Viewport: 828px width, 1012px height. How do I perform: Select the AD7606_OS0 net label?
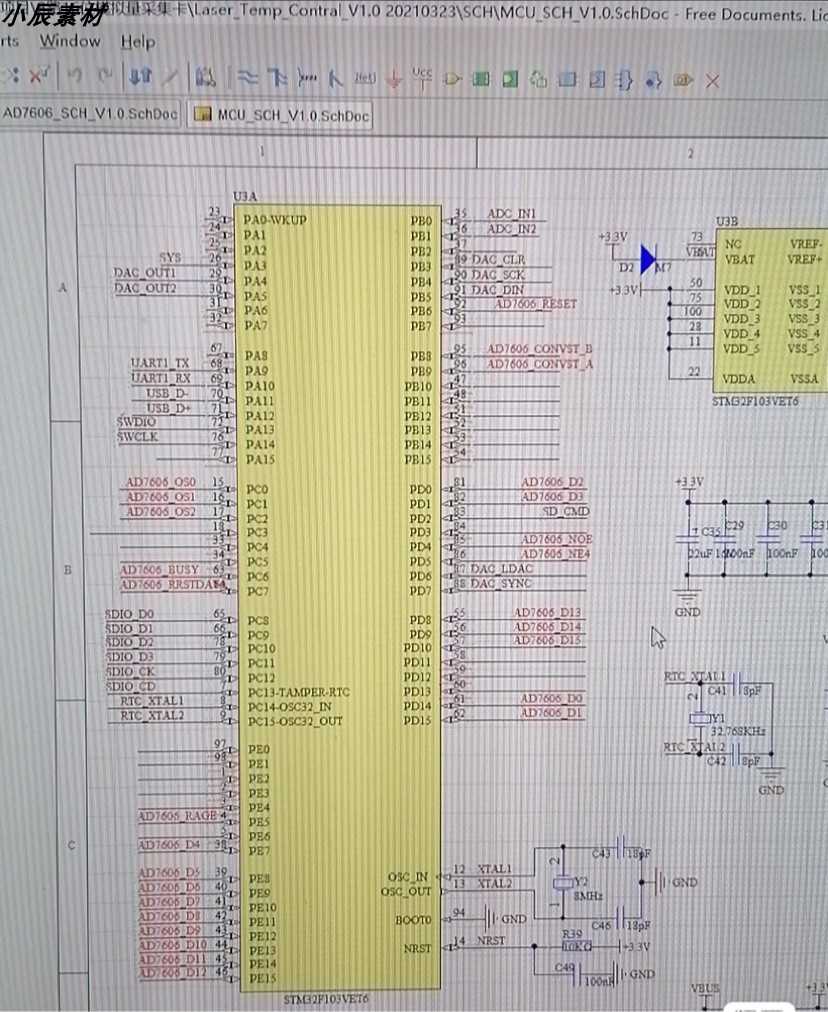pos(161,482)
